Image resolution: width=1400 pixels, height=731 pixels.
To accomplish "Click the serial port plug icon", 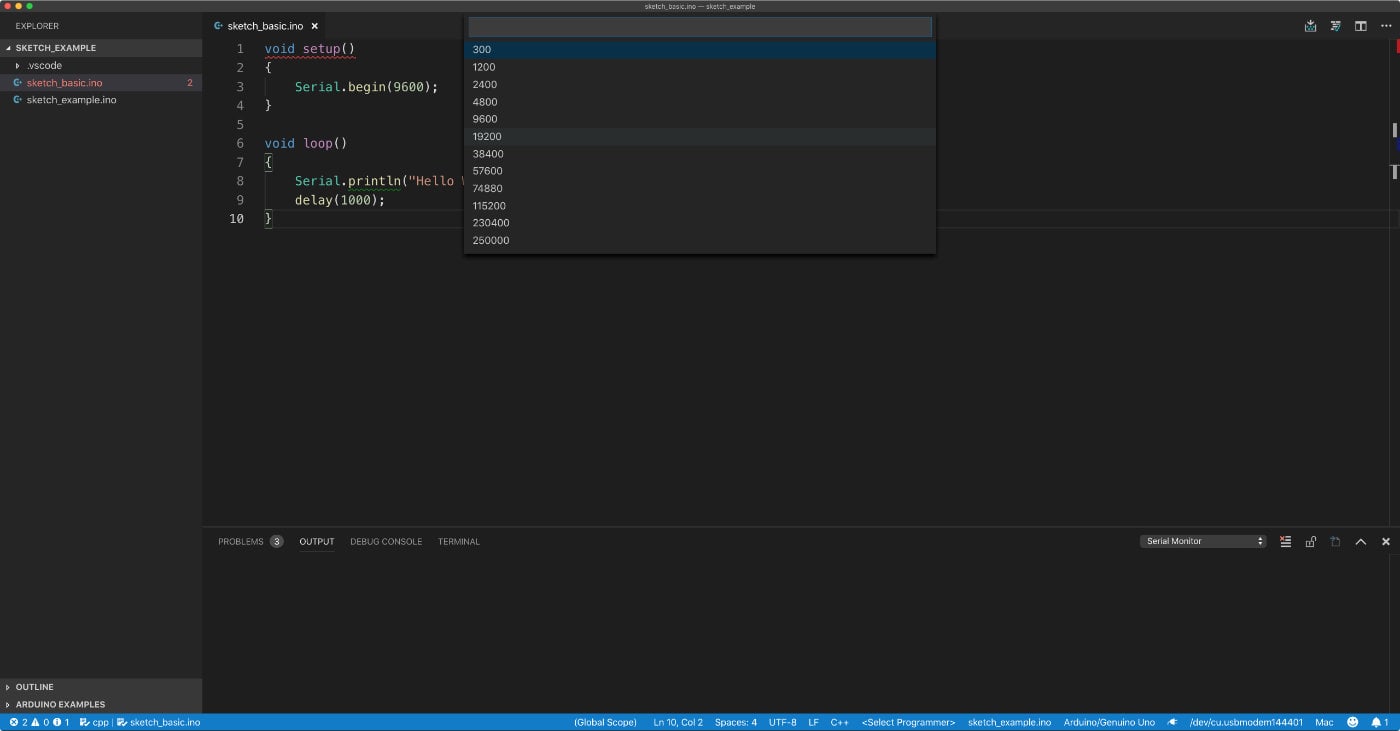I will (1173, 722).
